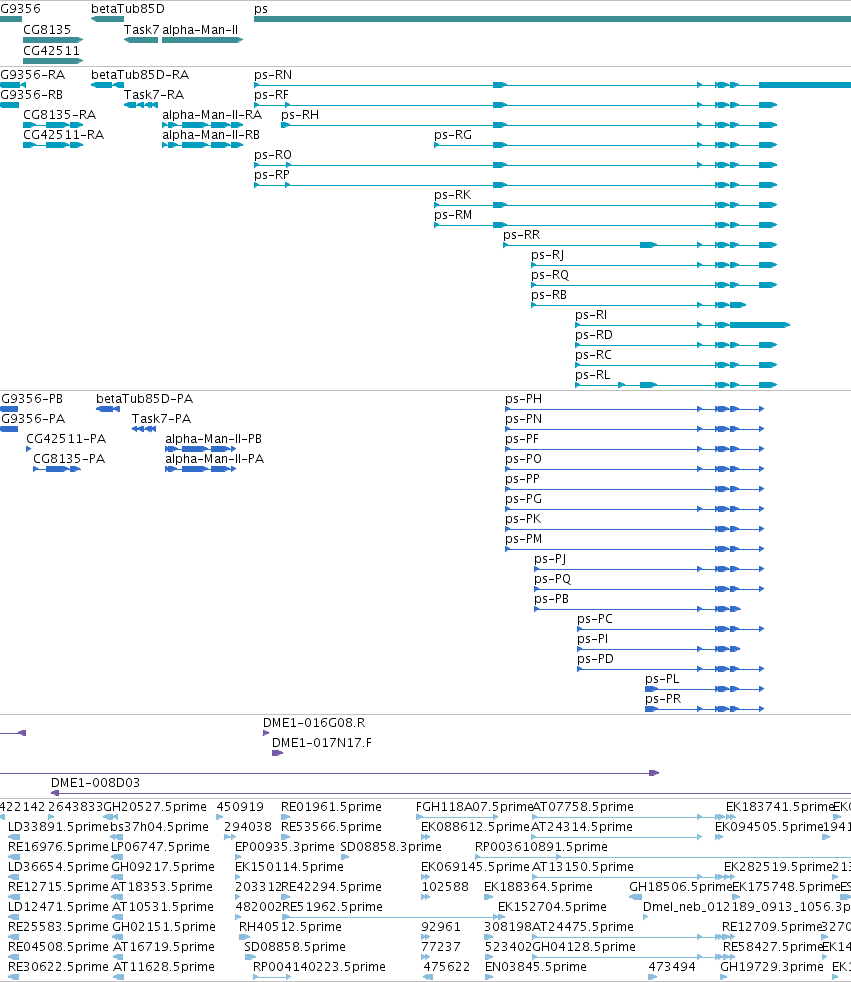This screenshot has width=851, height=982.
Task: Click the ps-RI transcript label
Action: point(591,315)
